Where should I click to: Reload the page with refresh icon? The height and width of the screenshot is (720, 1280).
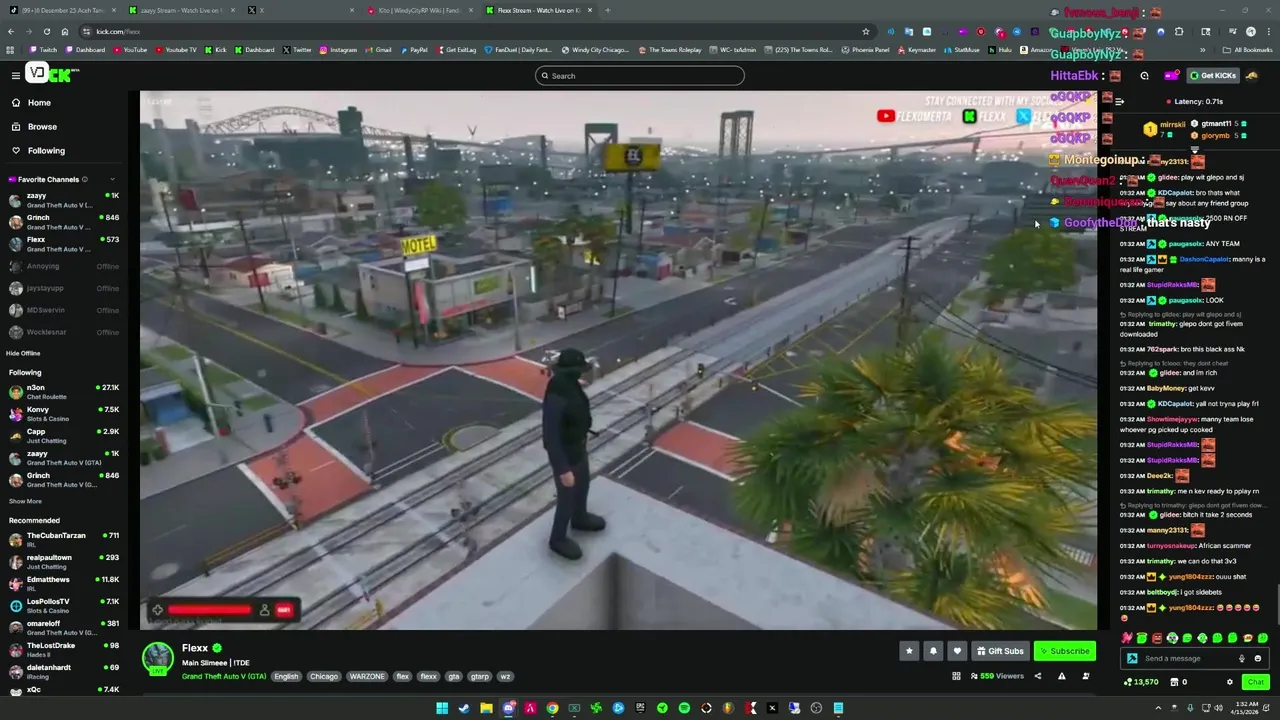click(x=46, y=31)
